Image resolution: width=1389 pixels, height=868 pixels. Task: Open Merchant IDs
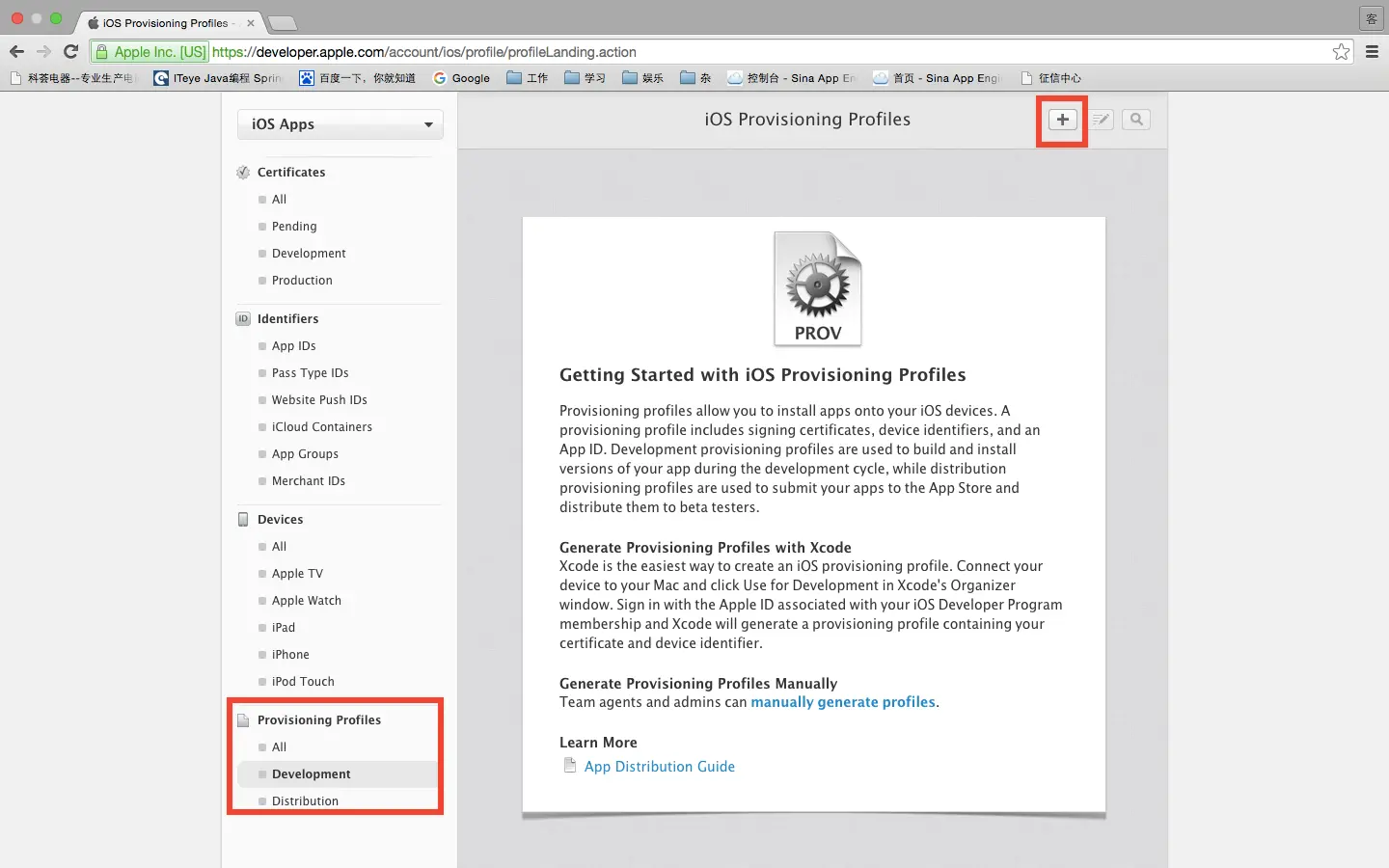click(x=308, y=481)
